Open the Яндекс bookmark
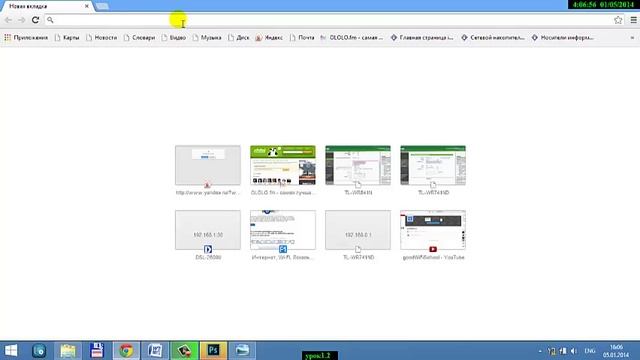The image size is (640, 360). point(269,38)
